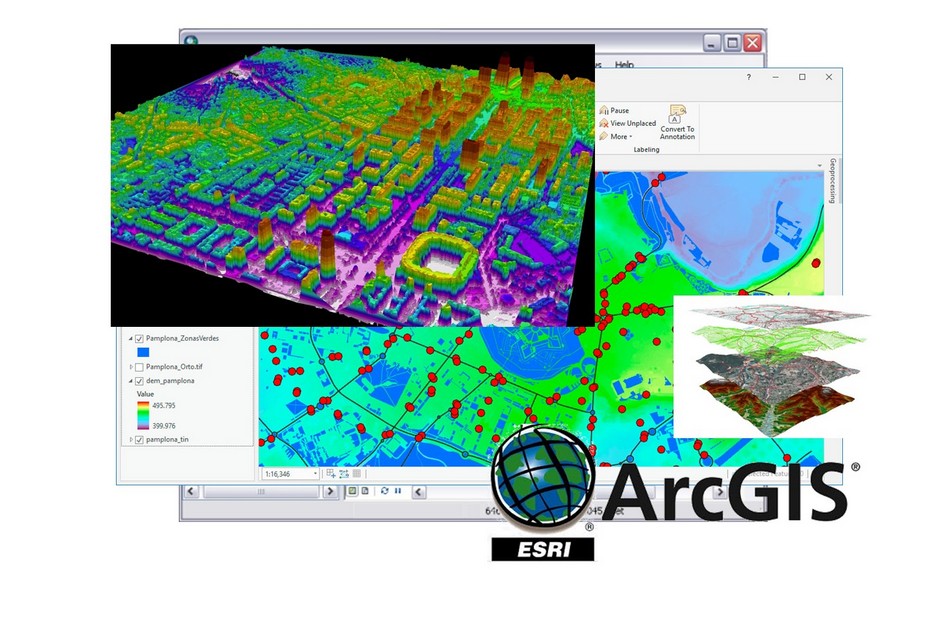
Task: Close the back window with red X
Action: point(753,43)
